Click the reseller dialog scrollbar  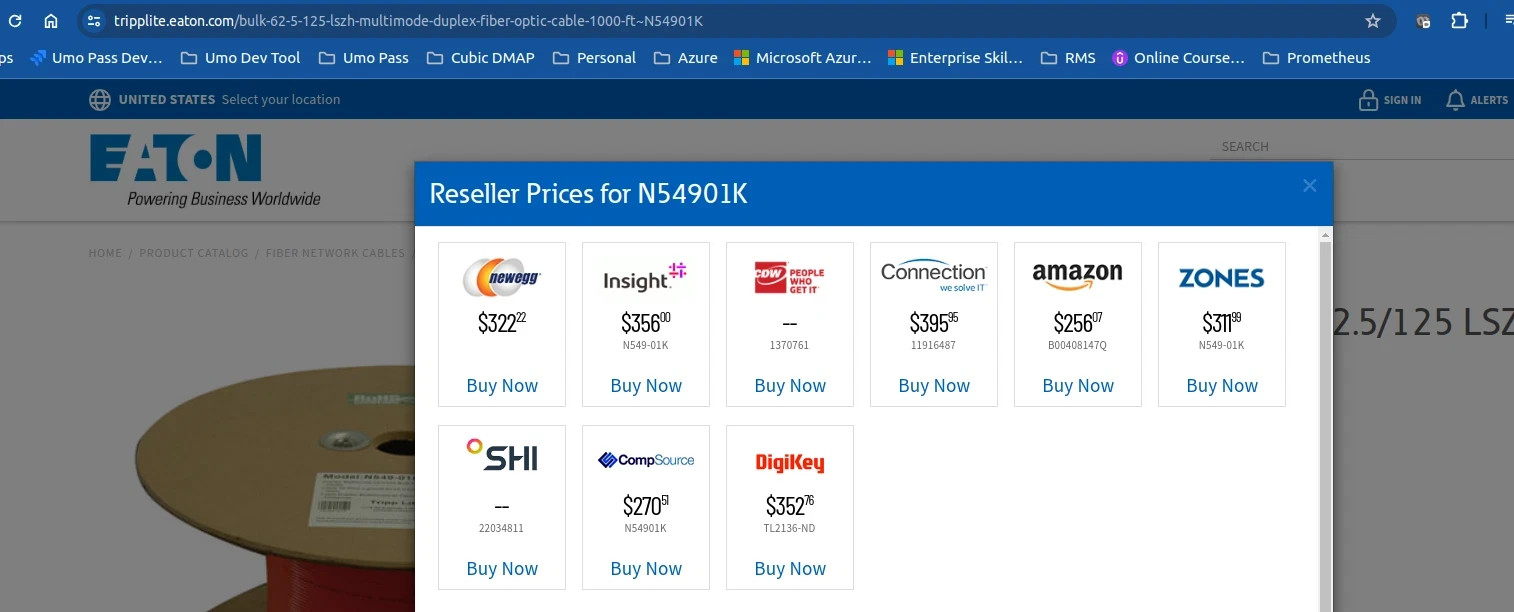1326,420
